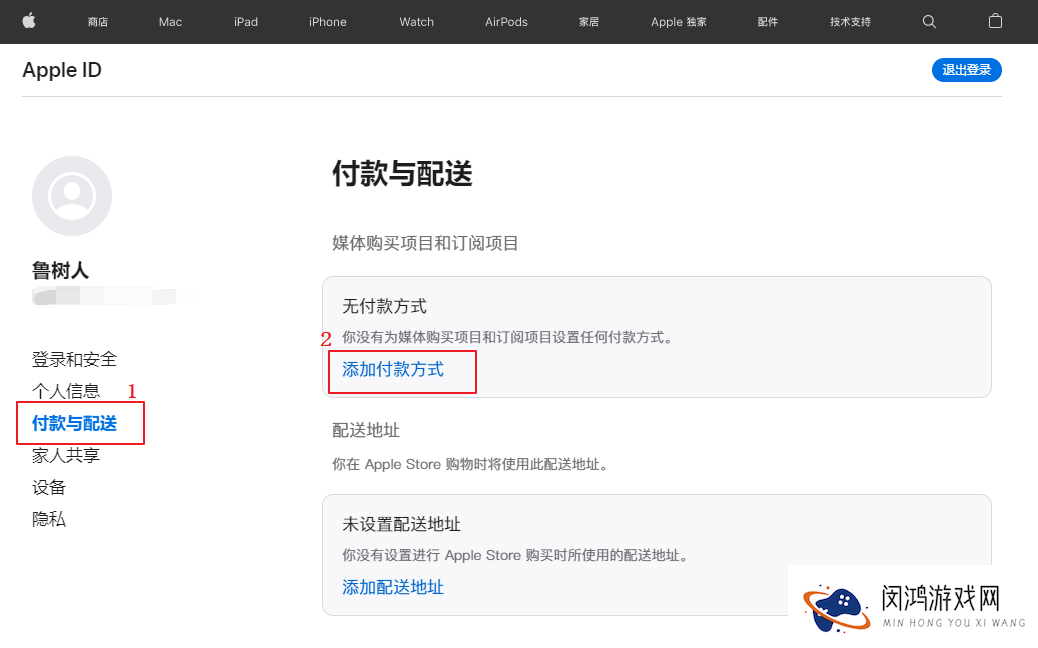
Task: Click the user name 鲁树人
Action: pos(60,271)
